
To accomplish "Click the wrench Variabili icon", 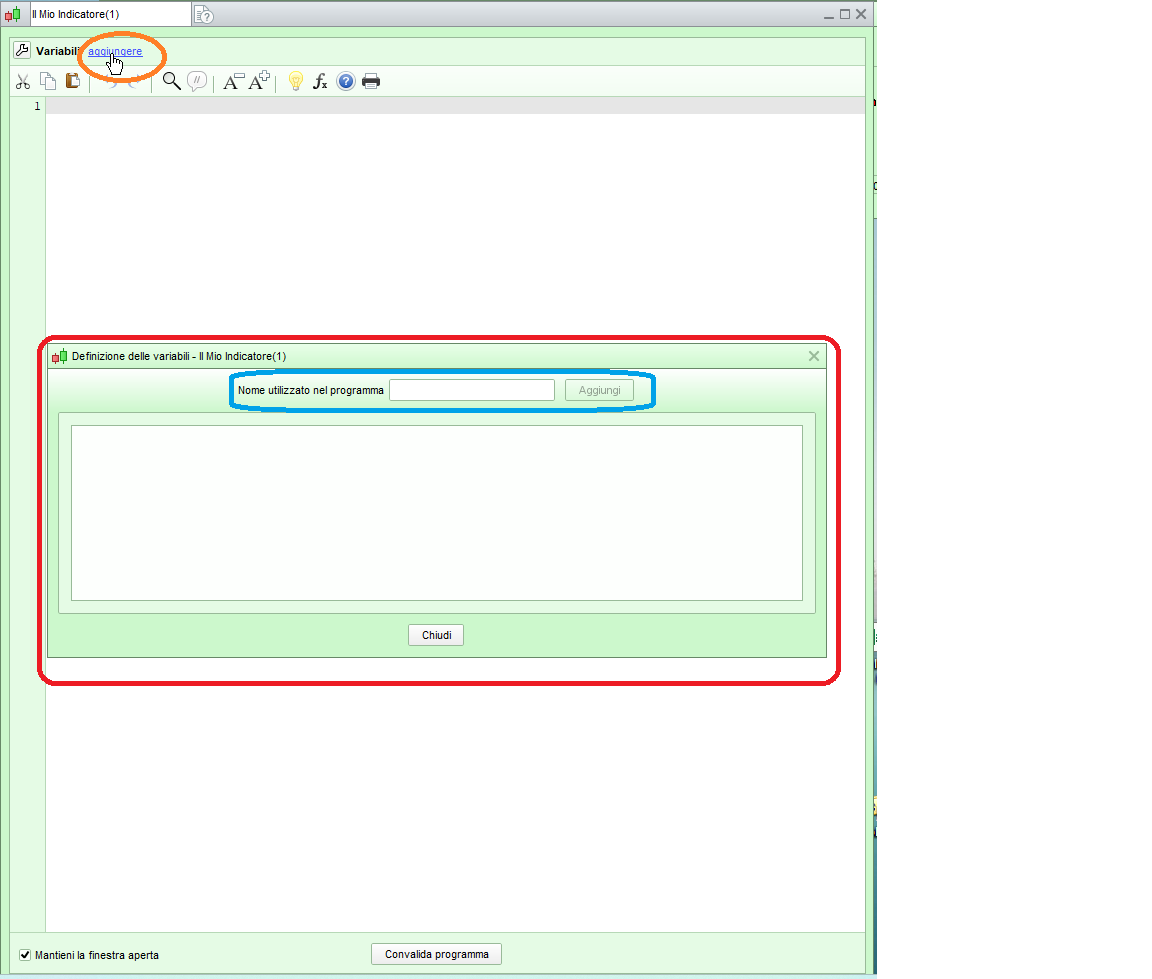I will 22,51.
